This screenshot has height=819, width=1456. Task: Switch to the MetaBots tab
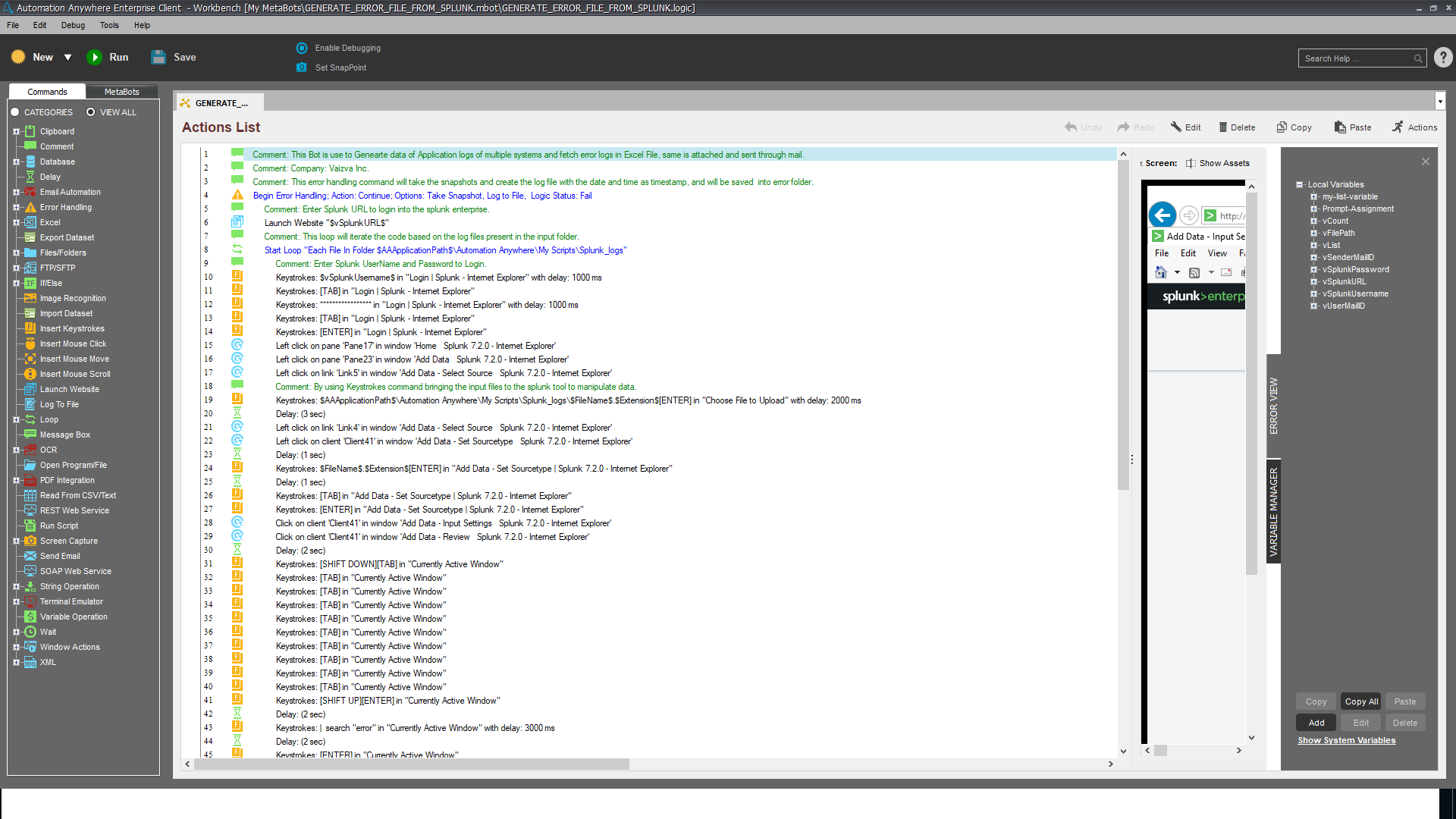pos(121,92)
